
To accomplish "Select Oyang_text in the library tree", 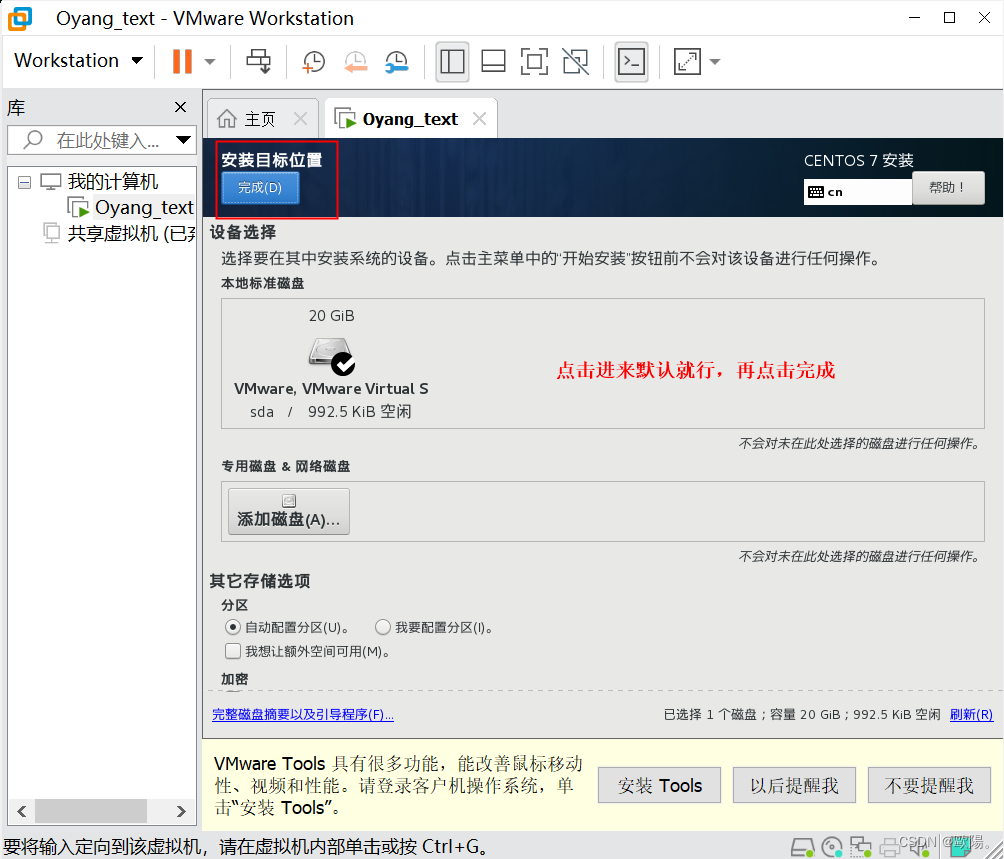I will pyautogui.click(x=143, y=207).
